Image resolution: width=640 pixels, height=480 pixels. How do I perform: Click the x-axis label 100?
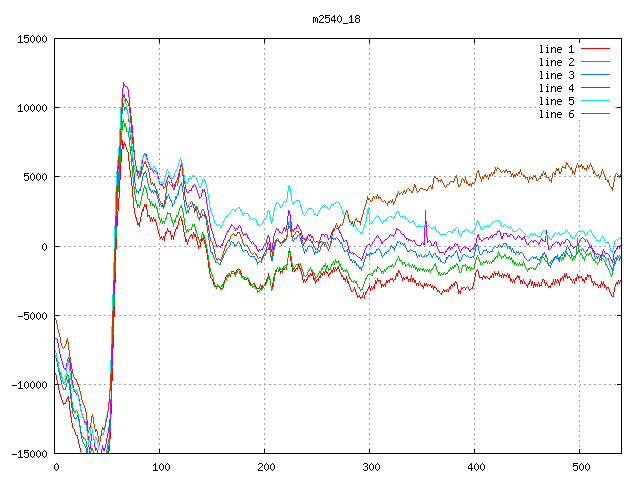click(x=161, y=467)
